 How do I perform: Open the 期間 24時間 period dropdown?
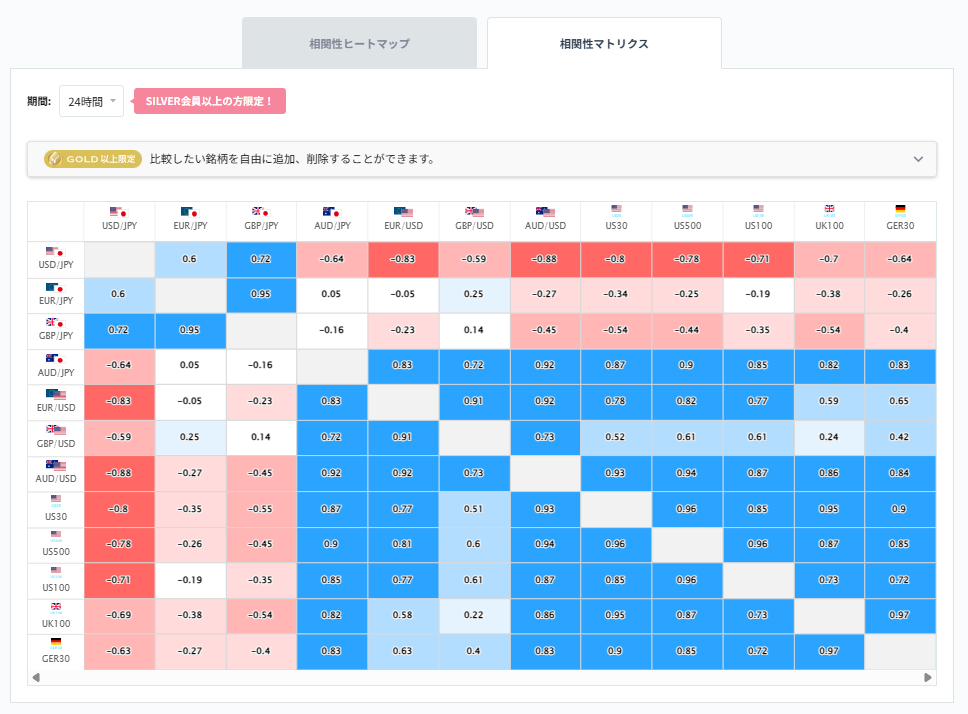(90, 101)
